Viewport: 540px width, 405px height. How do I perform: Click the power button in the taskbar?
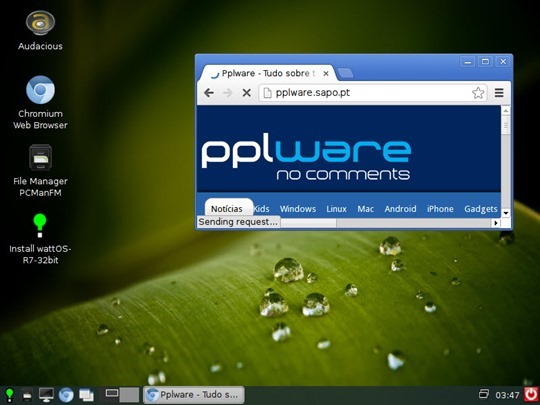531,395
